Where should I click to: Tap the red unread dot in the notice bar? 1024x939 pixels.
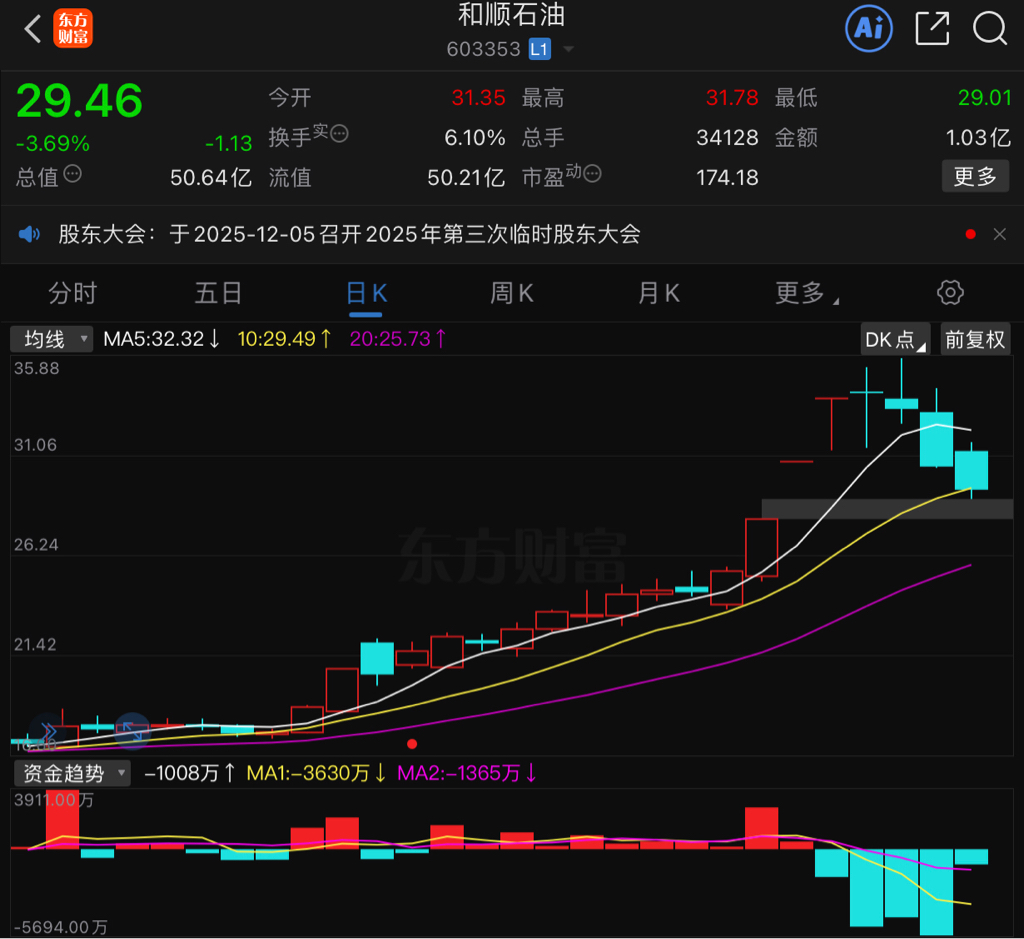click(x=970, y=234)
